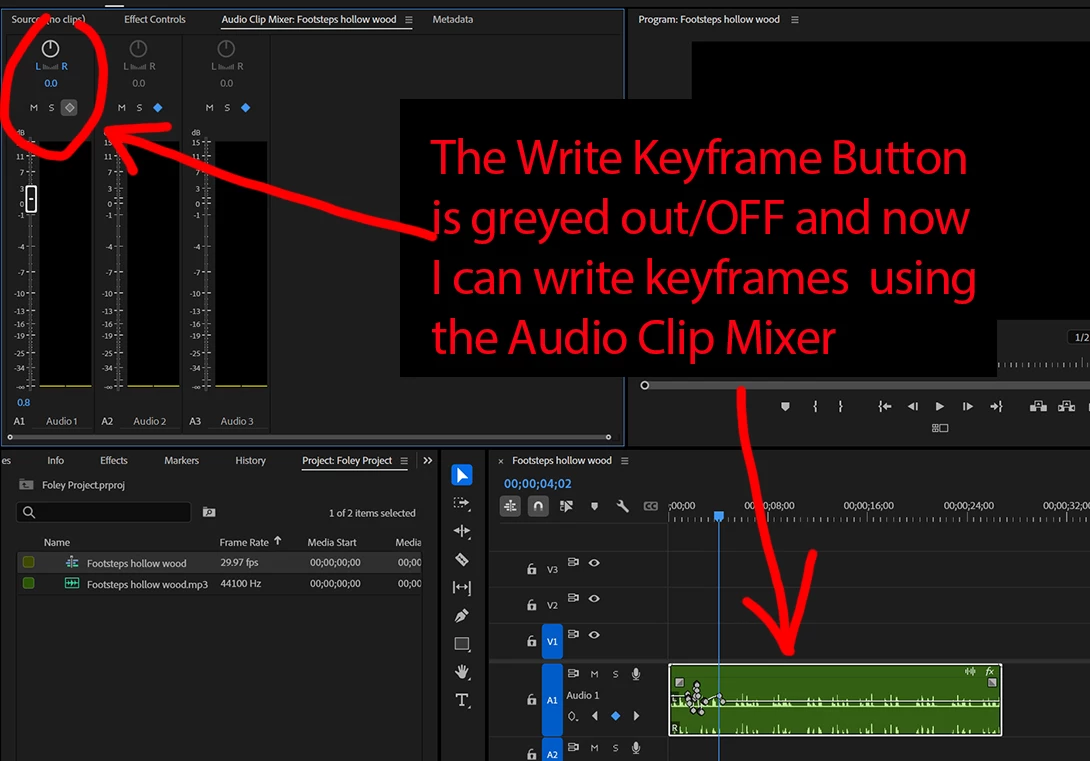
Task: Sort by Frame Rate column header
Action: (243, 543)
